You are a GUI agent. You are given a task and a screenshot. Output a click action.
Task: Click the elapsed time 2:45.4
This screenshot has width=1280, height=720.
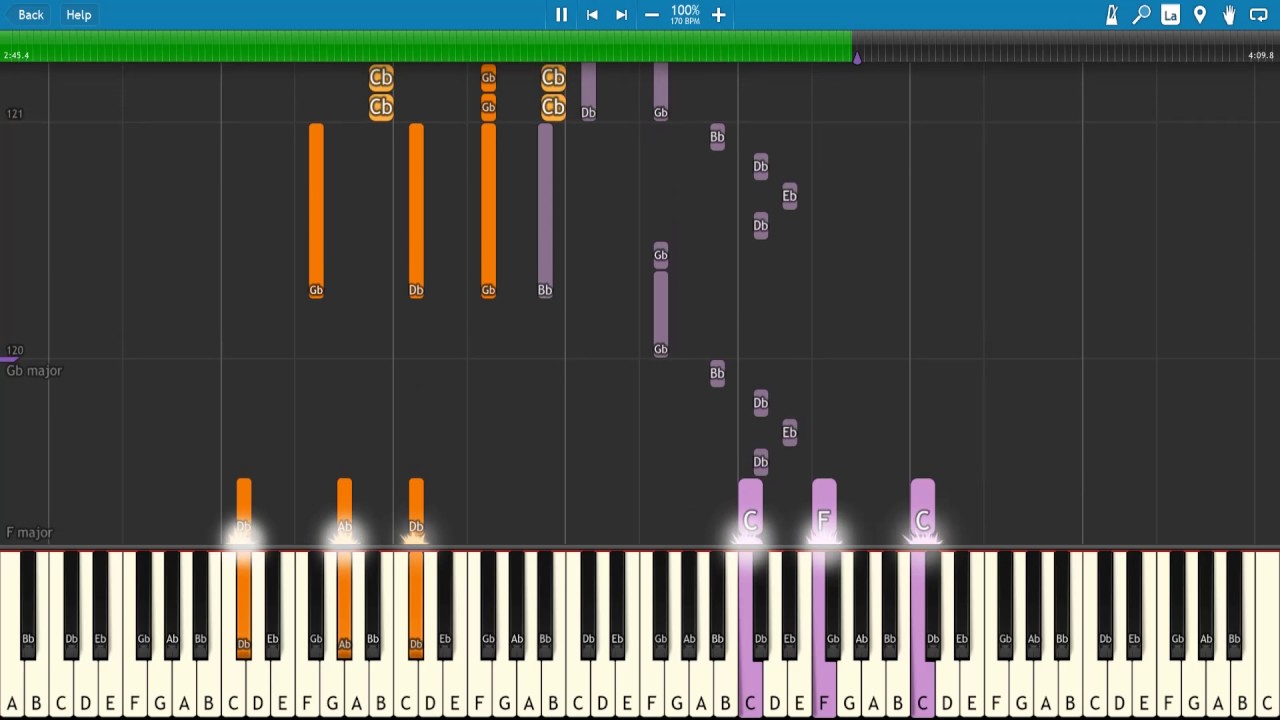(x=16, y=56)
